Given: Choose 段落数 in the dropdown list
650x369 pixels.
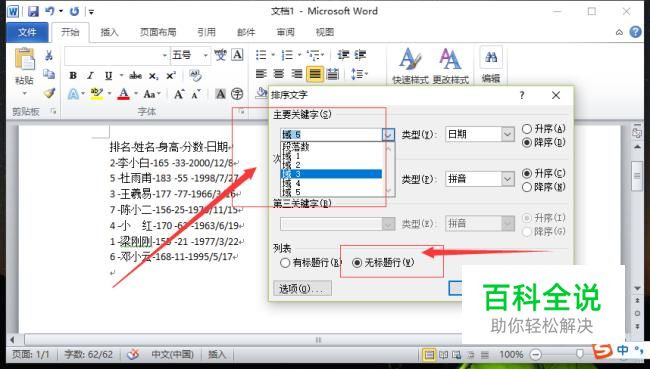Looking at the screenshot, I should 331,146.
